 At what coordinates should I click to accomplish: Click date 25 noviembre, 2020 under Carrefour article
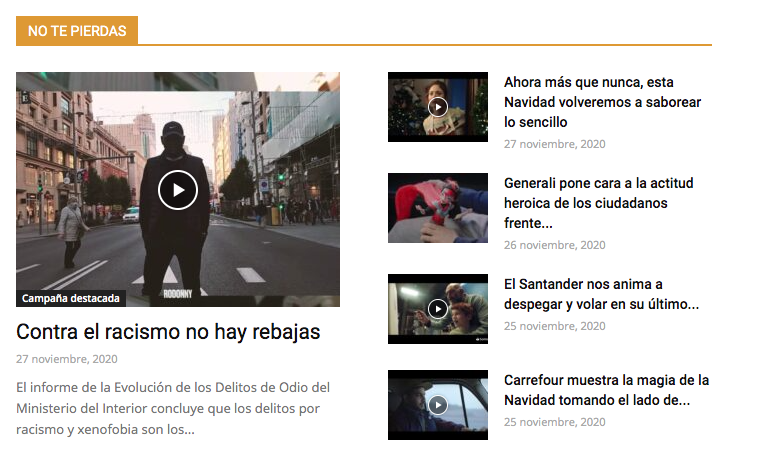(554, 422)
